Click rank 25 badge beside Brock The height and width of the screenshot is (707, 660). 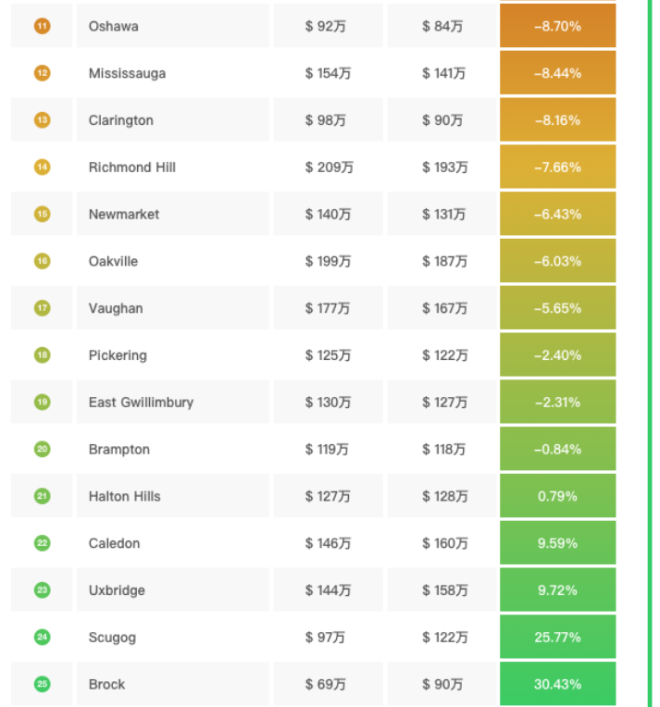coord(42,684)
